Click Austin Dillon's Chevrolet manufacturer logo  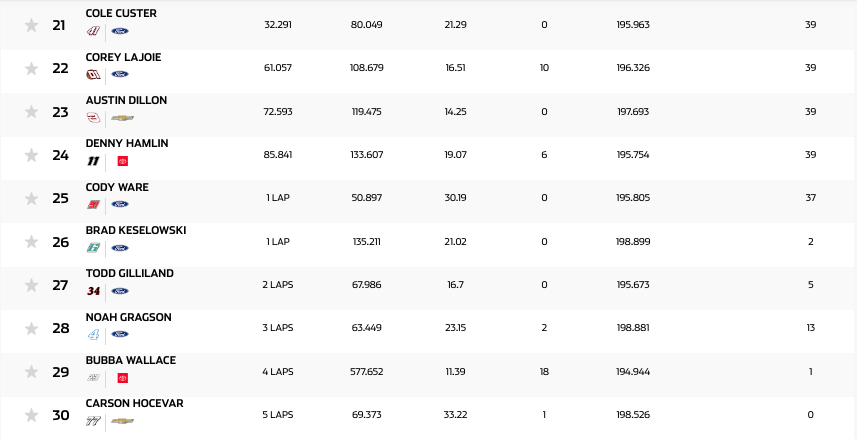123,118
